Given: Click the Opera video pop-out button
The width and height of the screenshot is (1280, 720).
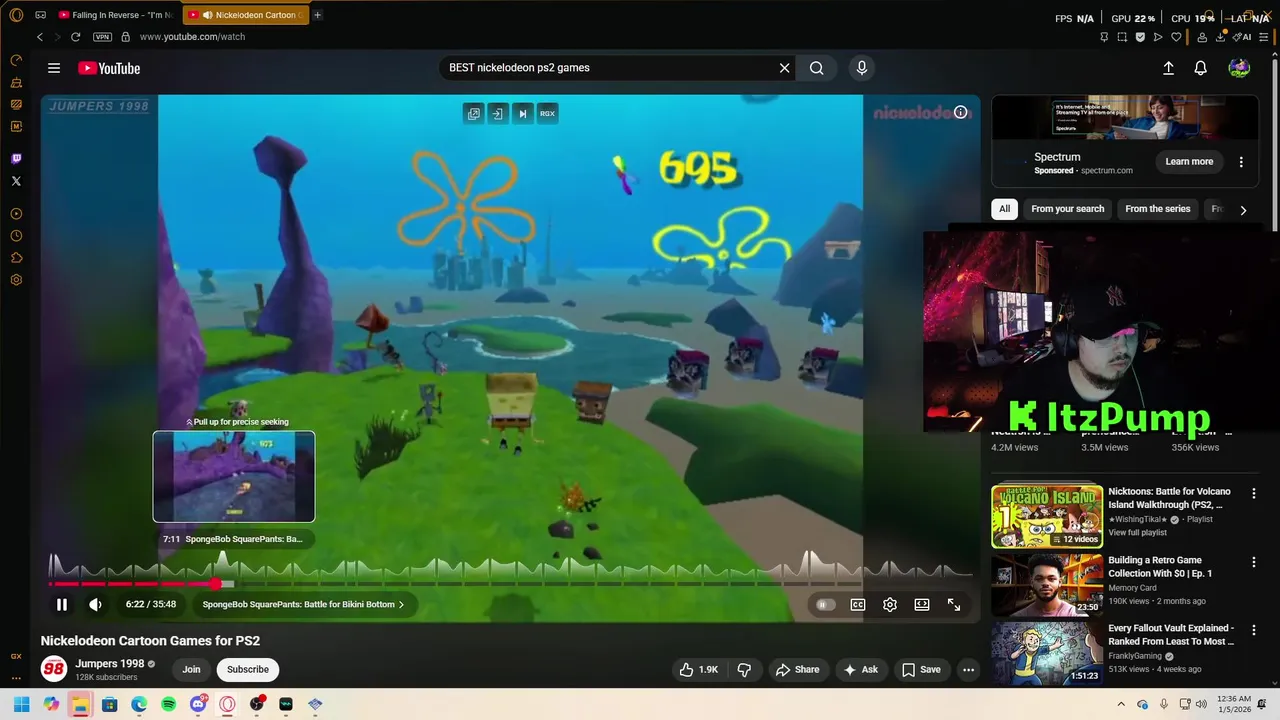Looking at the screenshot, I should pyautogui.click(x=474, y=113).
